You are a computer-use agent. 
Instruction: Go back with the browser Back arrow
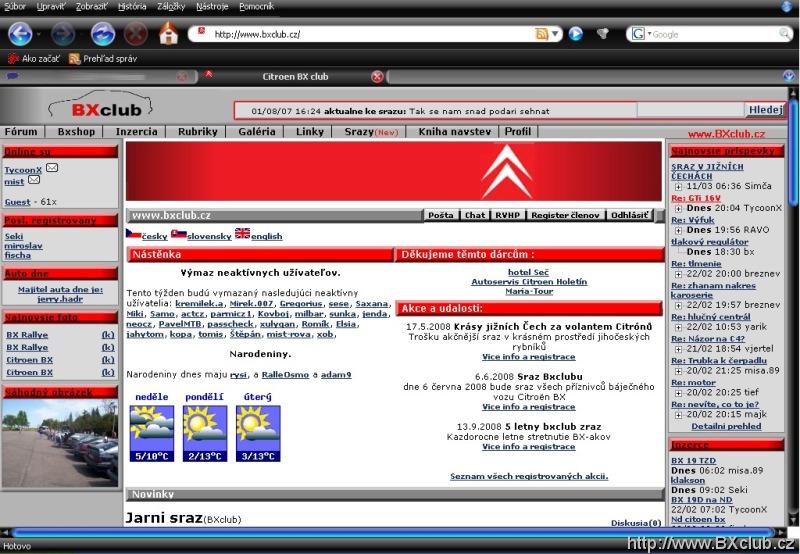pos(20,34)
